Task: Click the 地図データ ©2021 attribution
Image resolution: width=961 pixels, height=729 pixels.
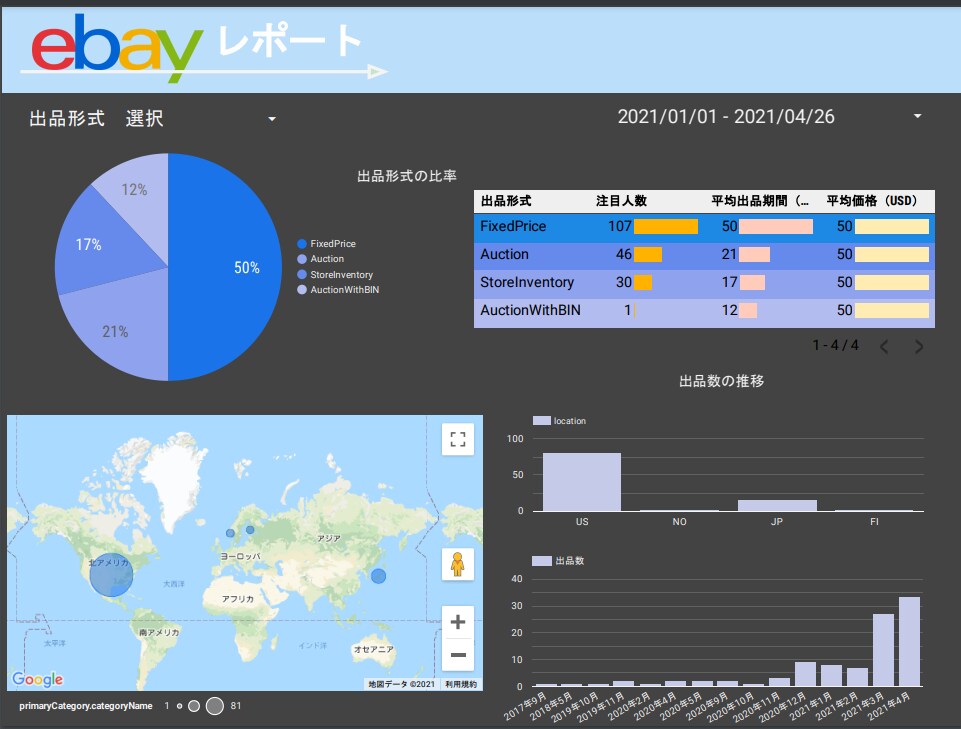Action: coord(401,684)
